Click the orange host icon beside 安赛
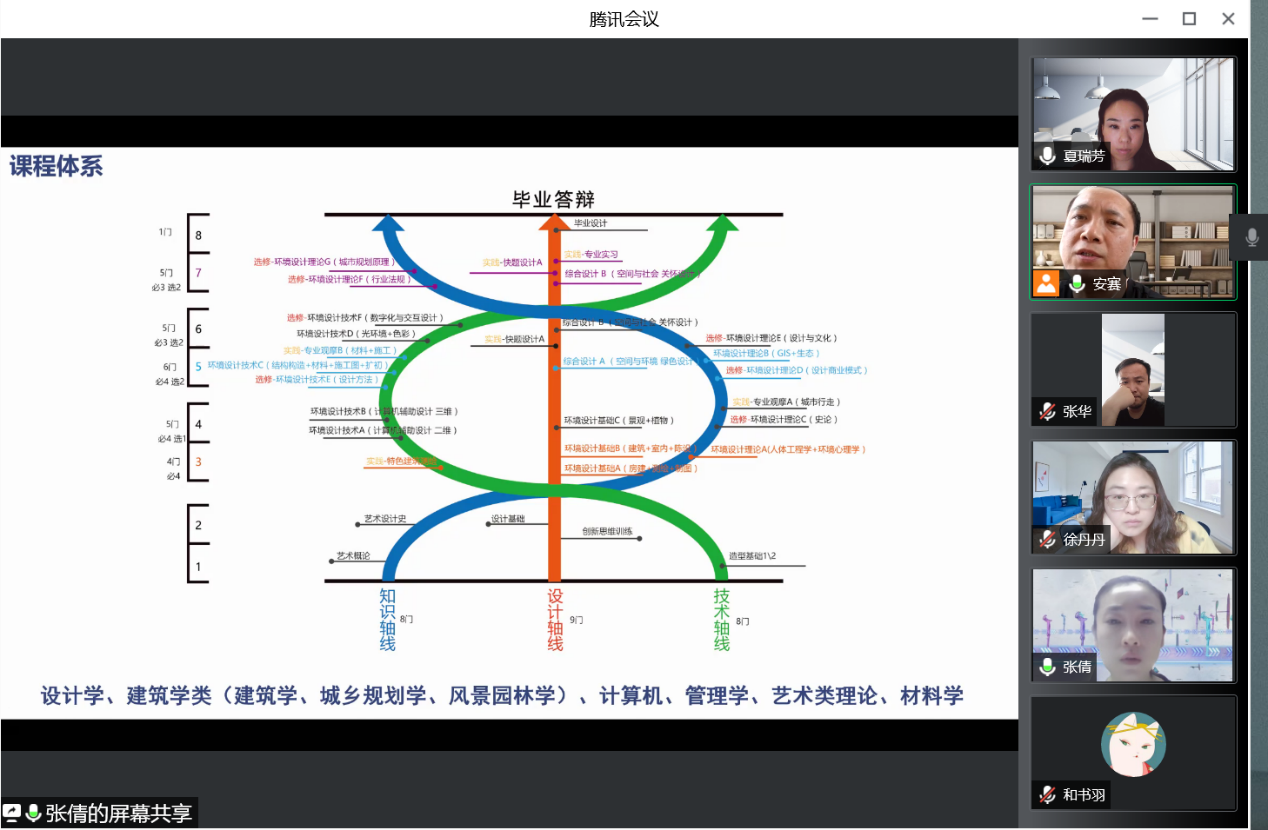The height and width of the screenshot is (830, 1268). (1046, 284)
